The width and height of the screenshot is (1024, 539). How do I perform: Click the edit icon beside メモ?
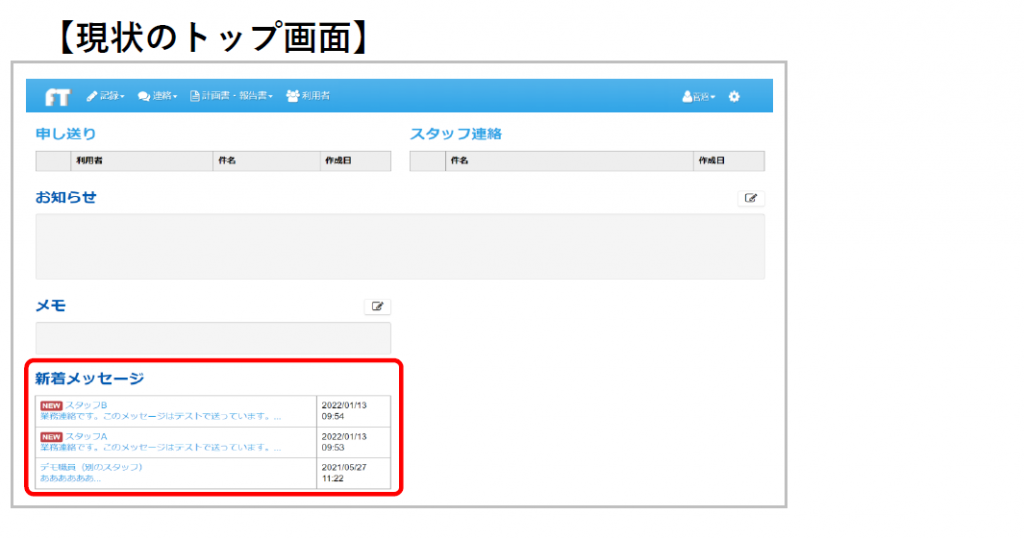coord(377,307)
